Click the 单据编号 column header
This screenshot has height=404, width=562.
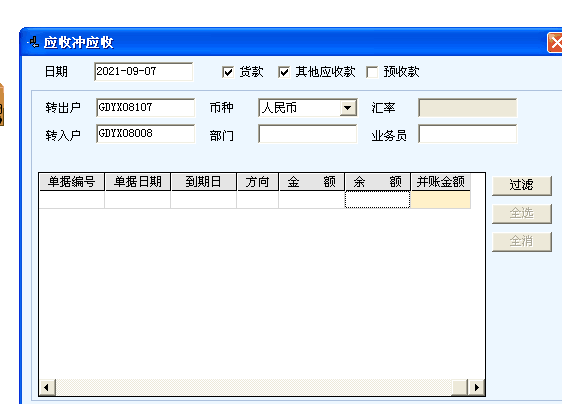coord(72,182)
